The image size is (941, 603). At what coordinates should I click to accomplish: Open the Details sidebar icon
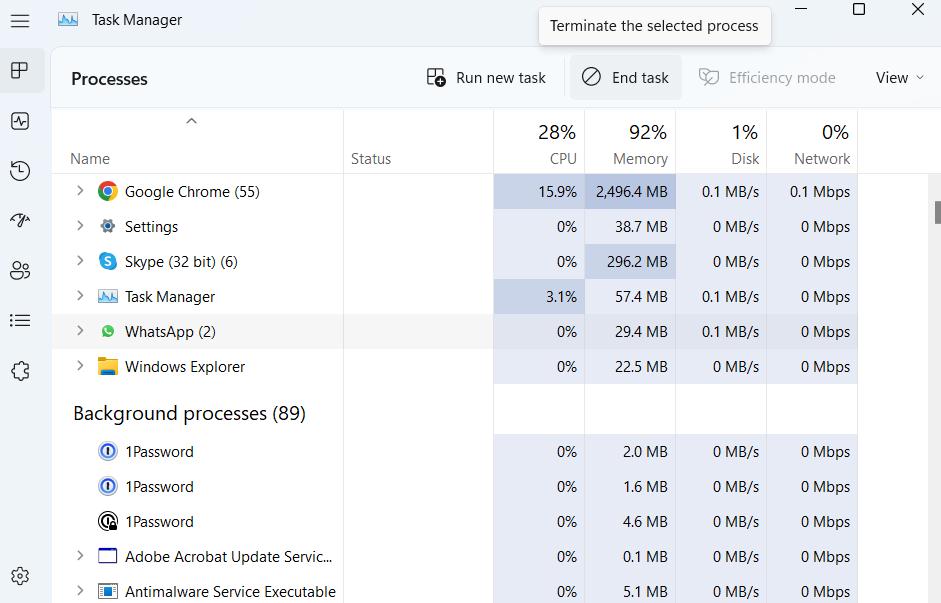[20, 320]
